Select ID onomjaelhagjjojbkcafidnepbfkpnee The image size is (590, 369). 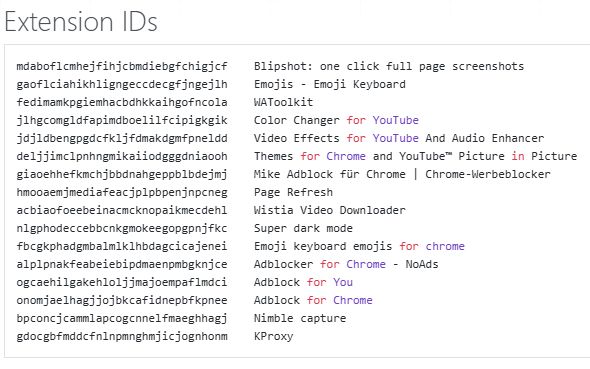(x=122, y=301)
